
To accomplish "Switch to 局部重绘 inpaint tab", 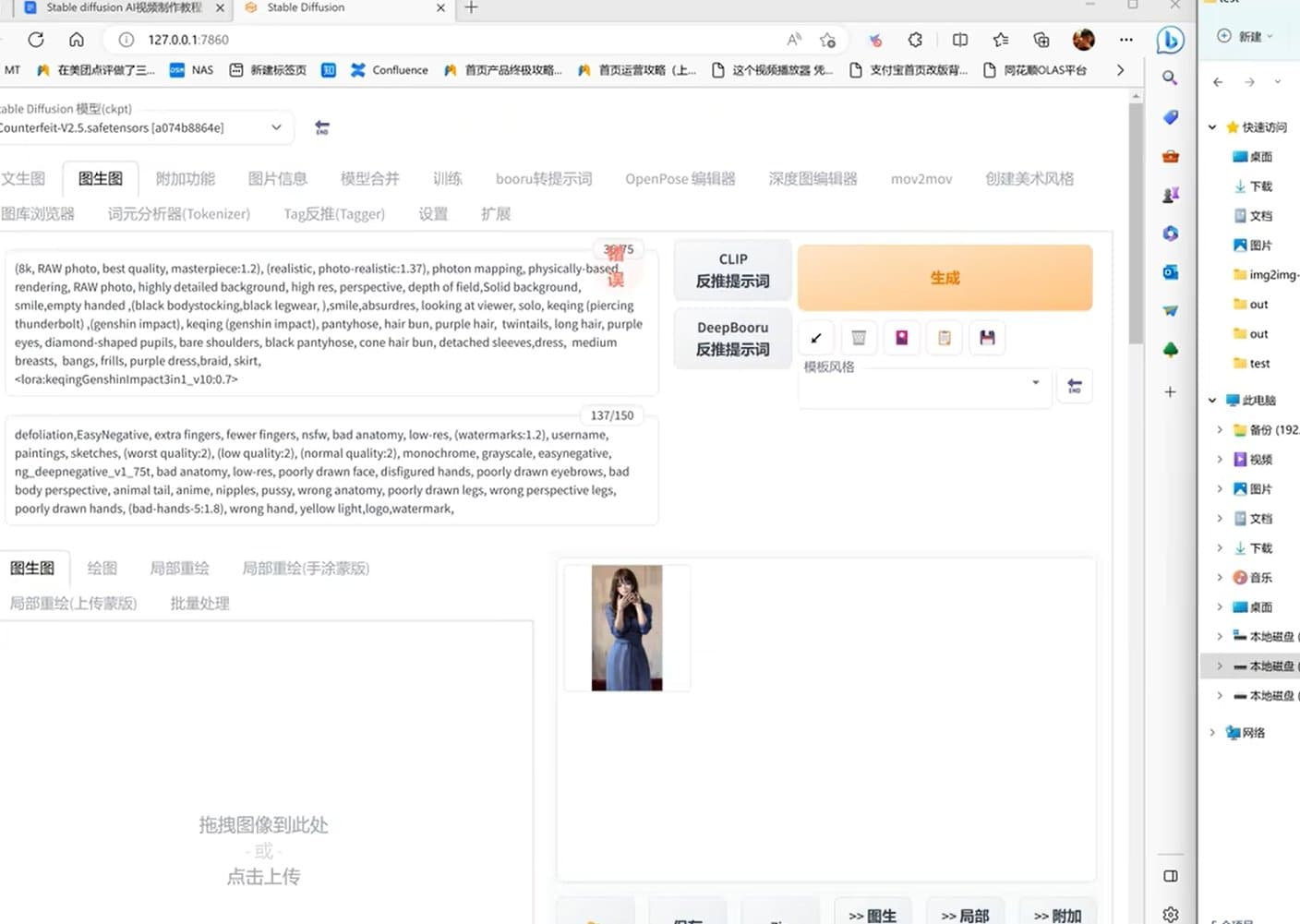I will pyautogui.click(x=179, y=569).
